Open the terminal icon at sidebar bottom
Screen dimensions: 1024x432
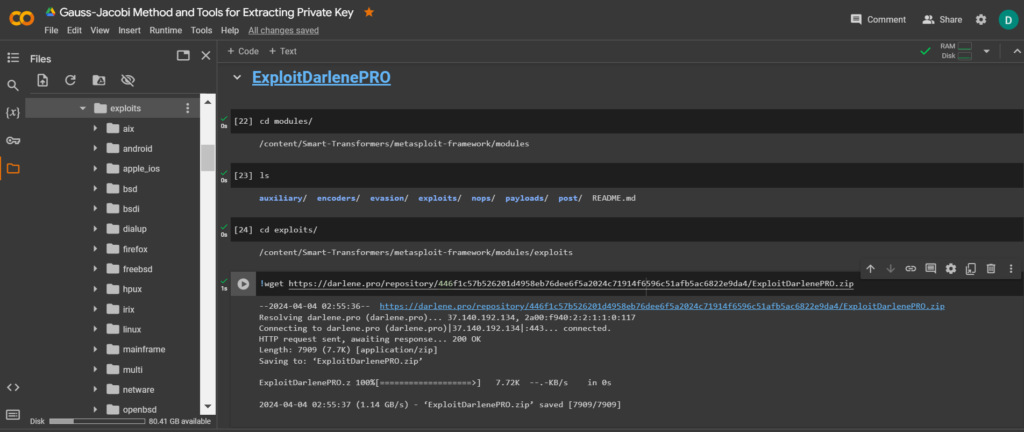pos(12,414)
